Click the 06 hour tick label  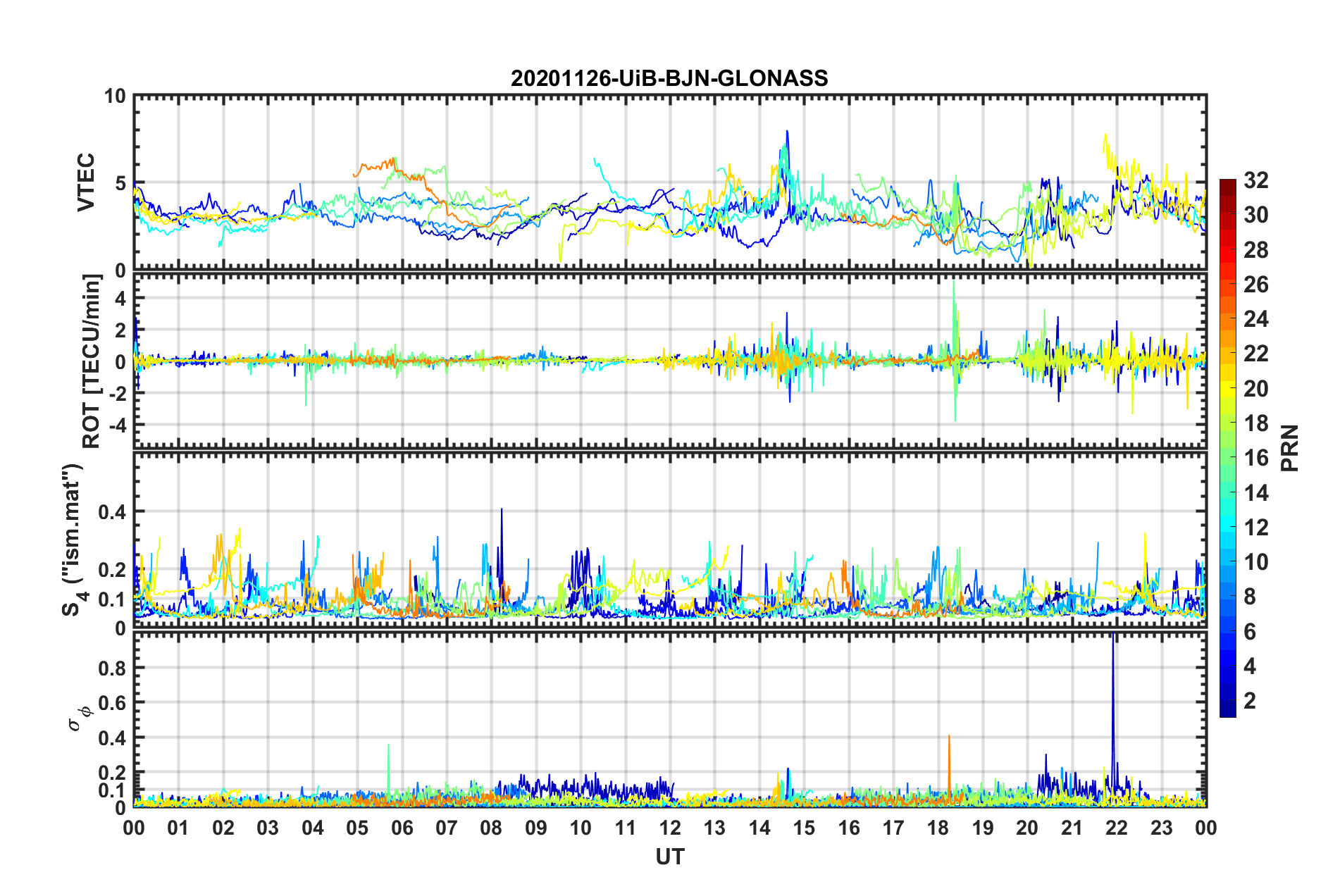tap(402, 828)
